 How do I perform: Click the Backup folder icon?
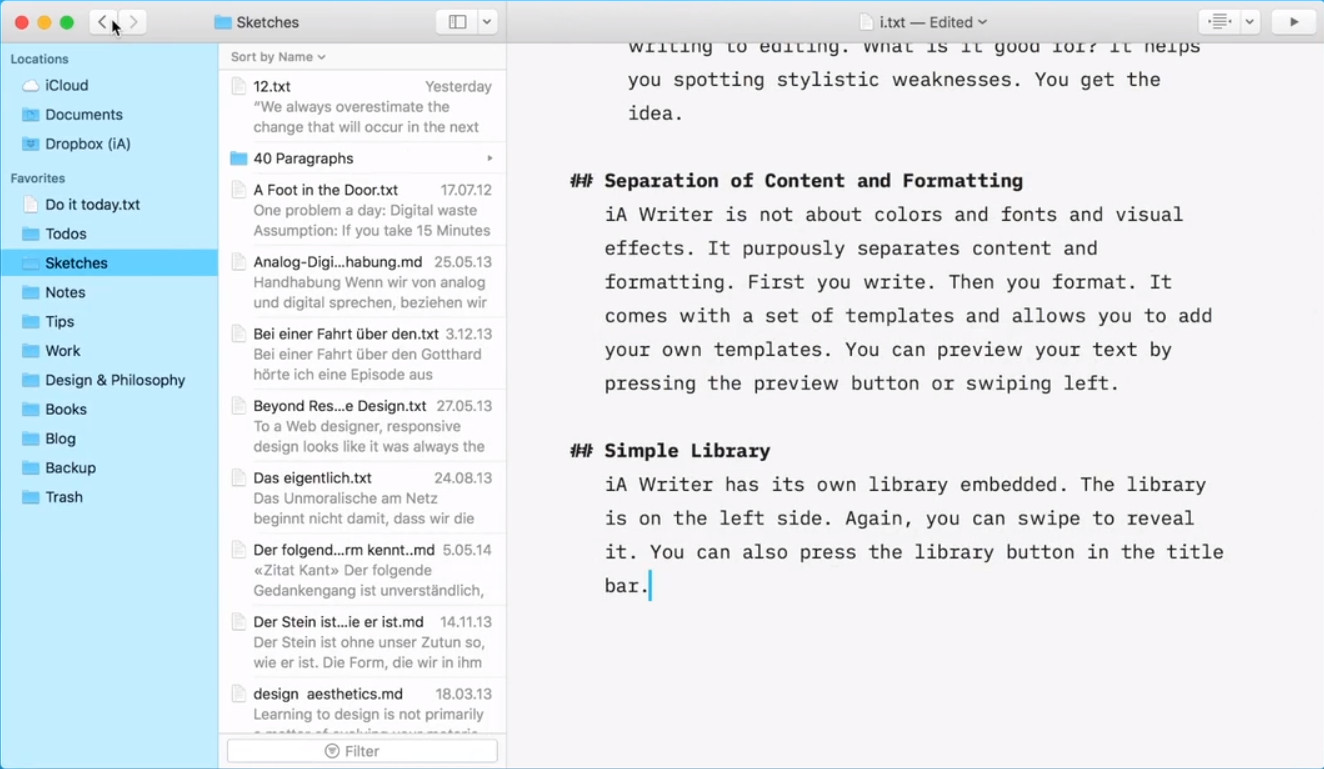pos(31,468)
